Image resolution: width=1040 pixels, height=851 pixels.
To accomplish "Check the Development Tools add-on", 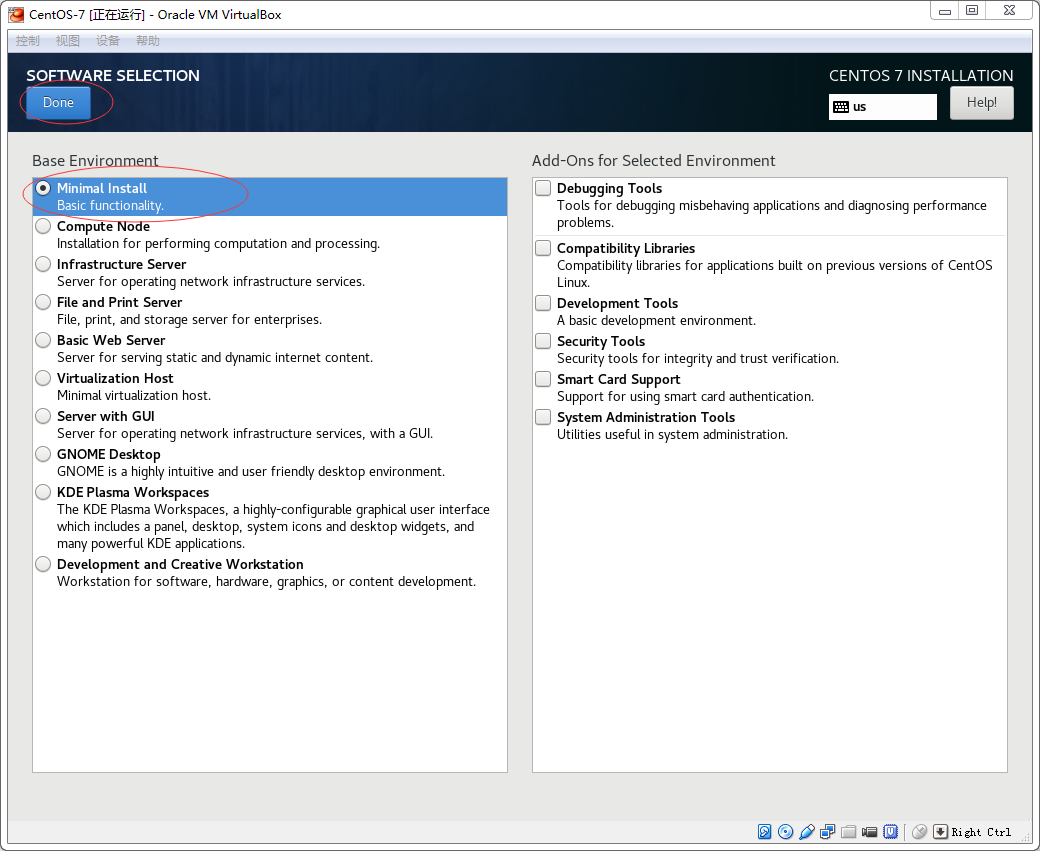I will (543, 303).
